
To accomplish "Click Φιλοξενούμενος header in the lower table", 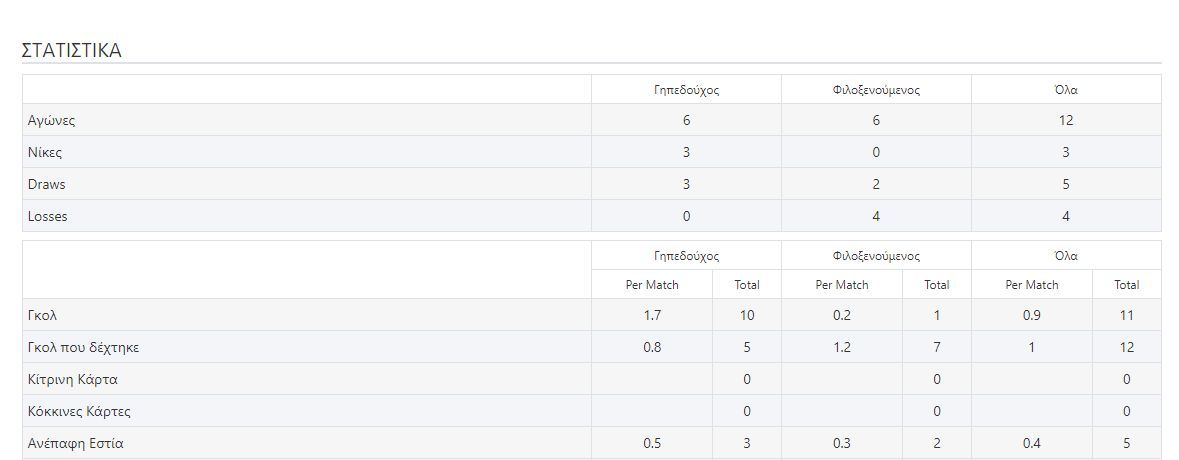I will pos(875,256).
